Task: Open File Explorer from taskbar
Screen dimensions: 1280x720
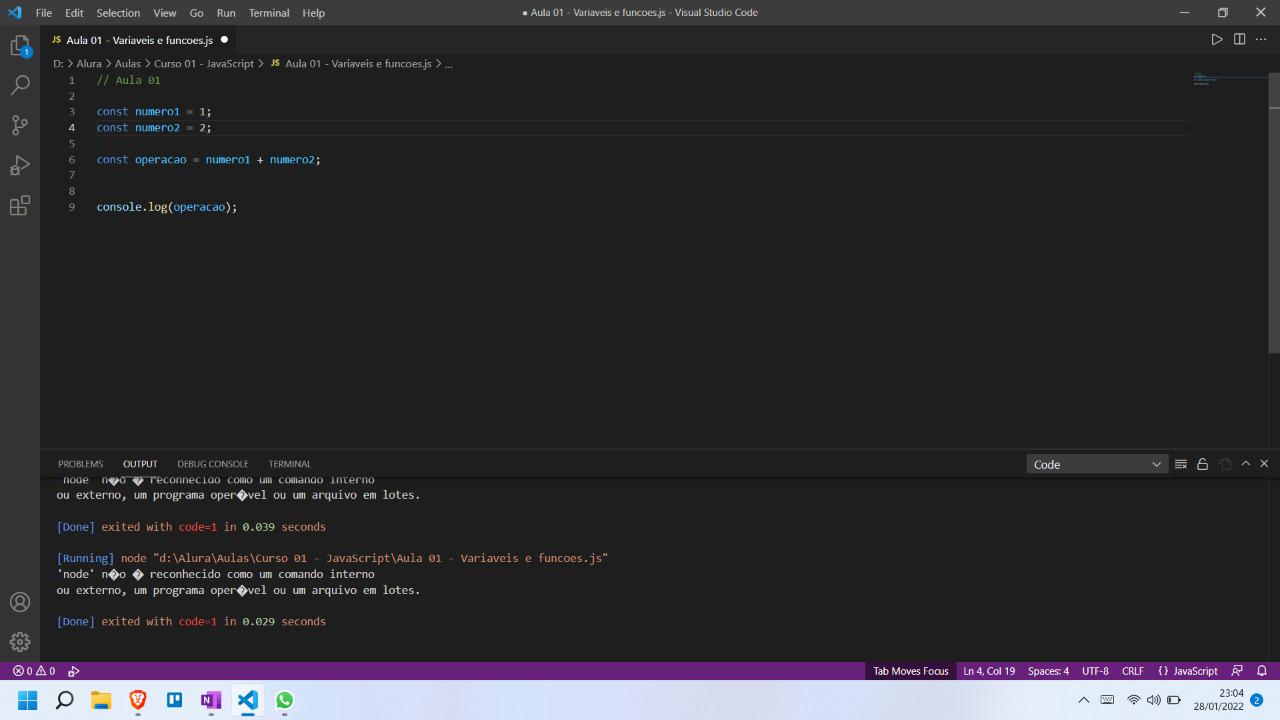Action: click(x=101, y=701)
